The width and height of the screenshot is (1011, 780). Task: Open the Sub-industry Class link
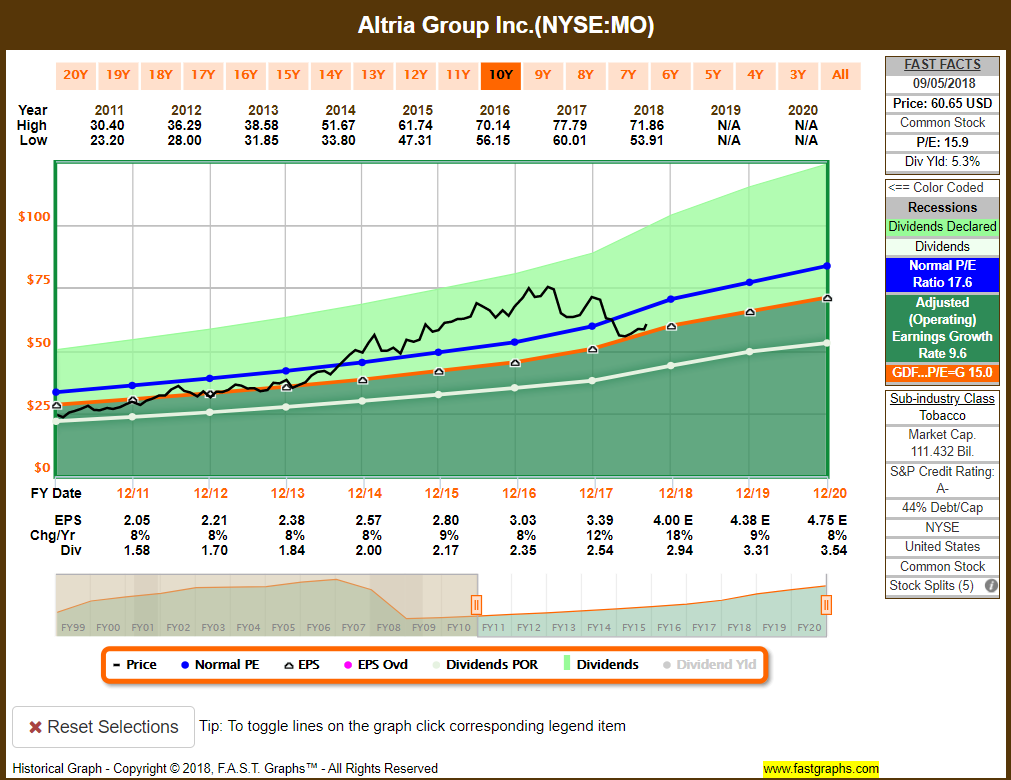pos(941,398)
